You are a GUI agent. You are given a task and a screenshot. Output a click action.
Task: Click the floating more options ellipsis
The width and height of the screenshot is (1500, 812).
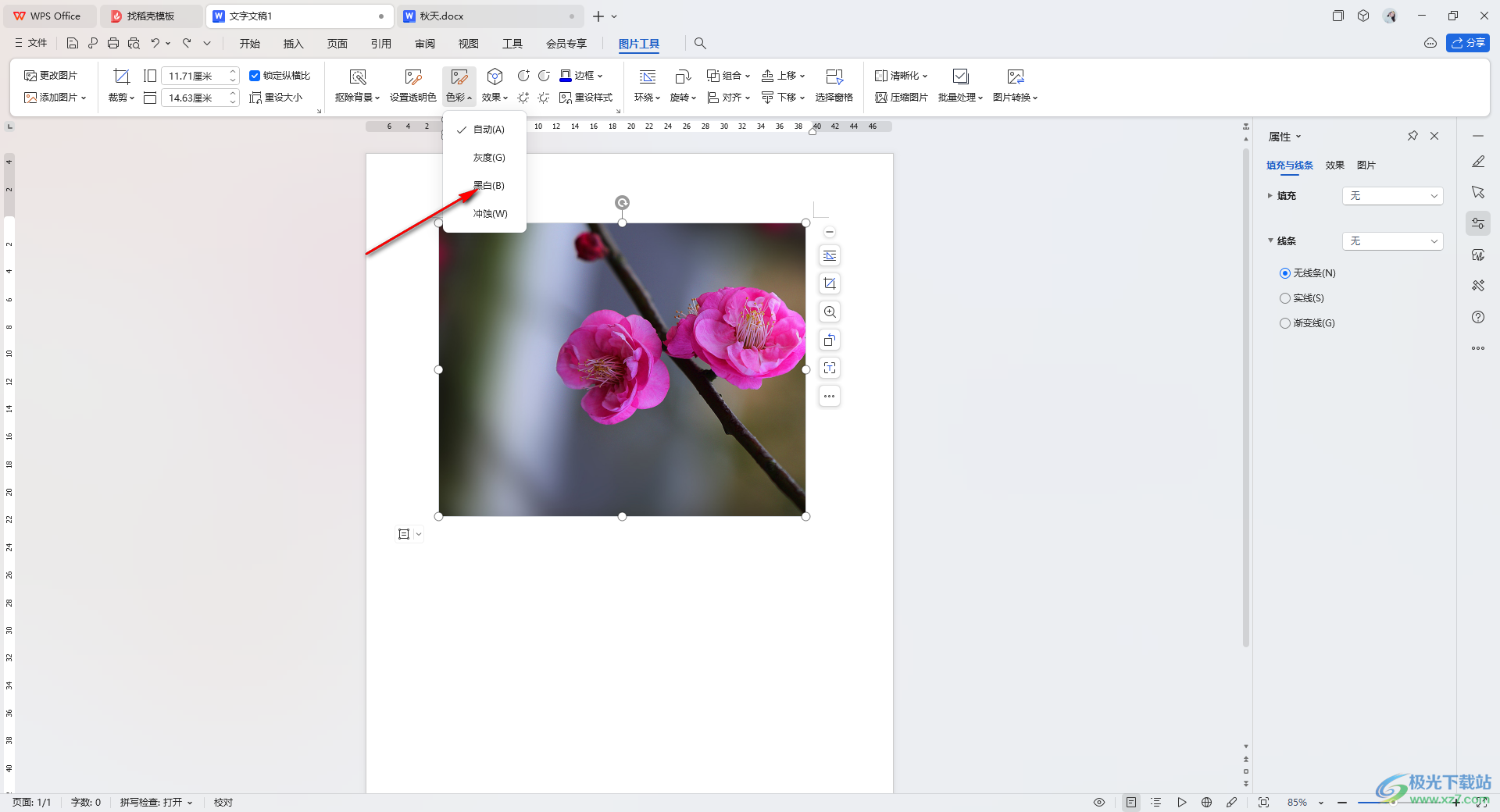830,397
